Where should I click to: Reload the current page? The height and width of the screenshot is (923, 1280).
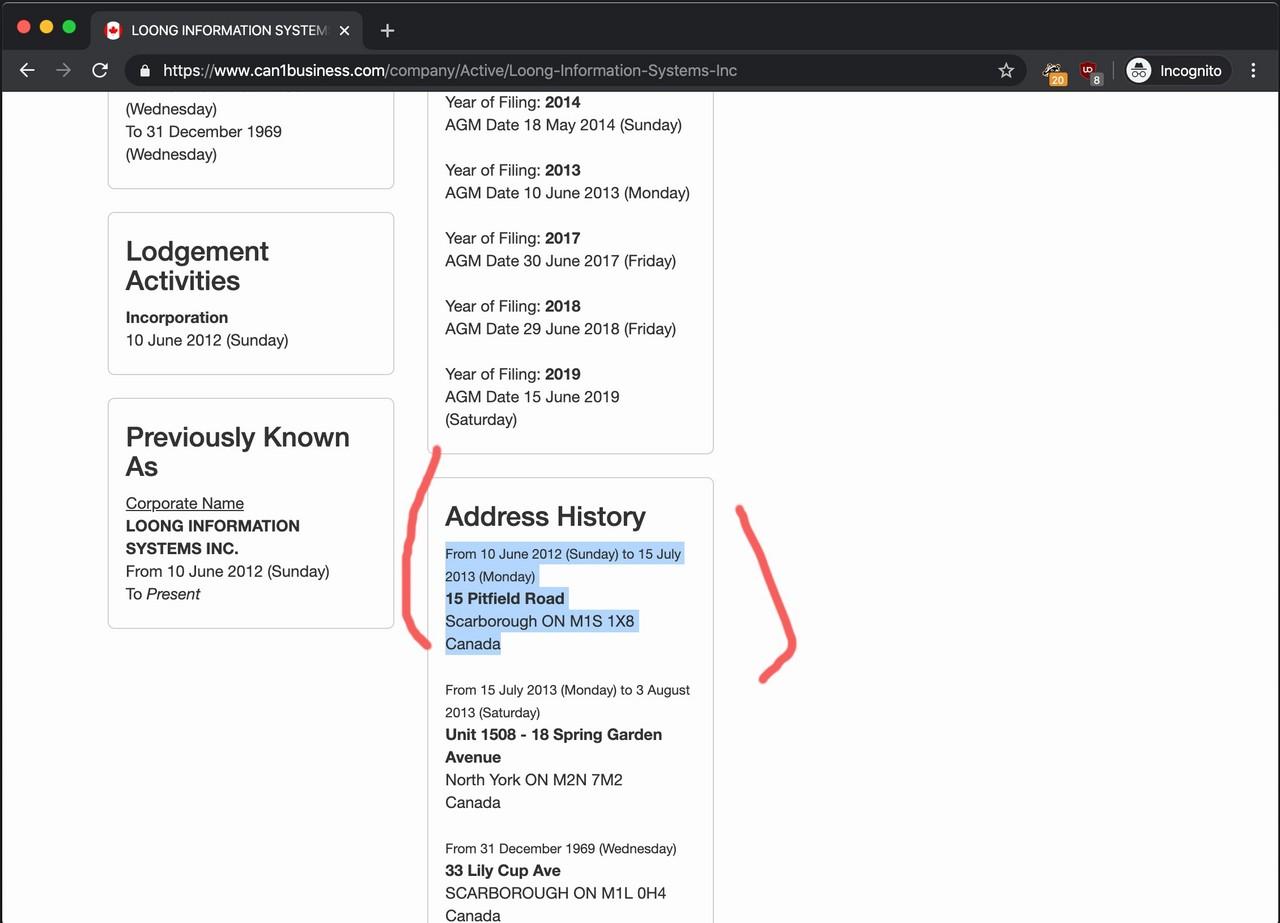99,70
